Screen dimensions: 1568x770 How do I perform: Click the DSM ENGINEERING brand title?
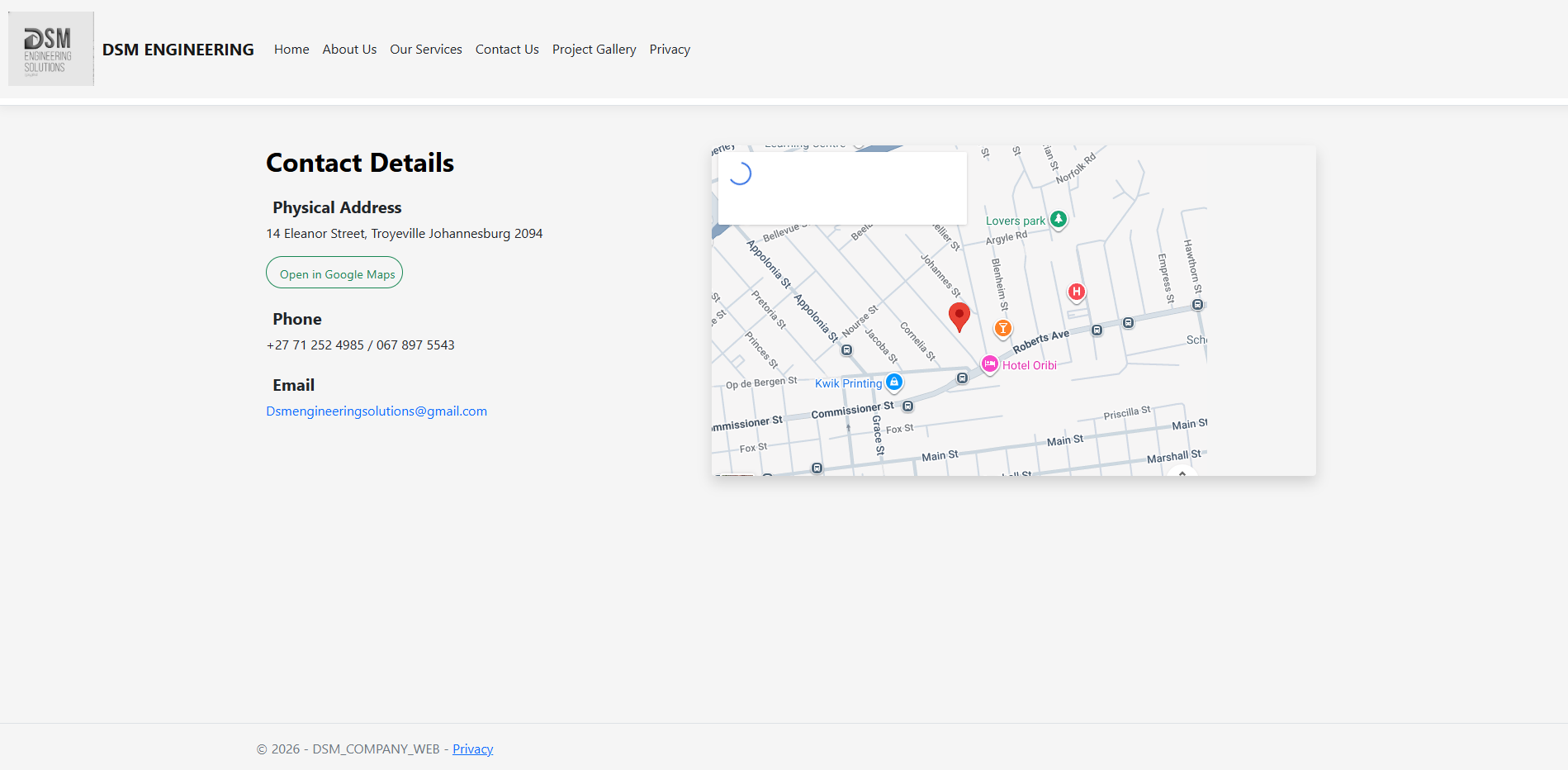(x=178, y=50)
